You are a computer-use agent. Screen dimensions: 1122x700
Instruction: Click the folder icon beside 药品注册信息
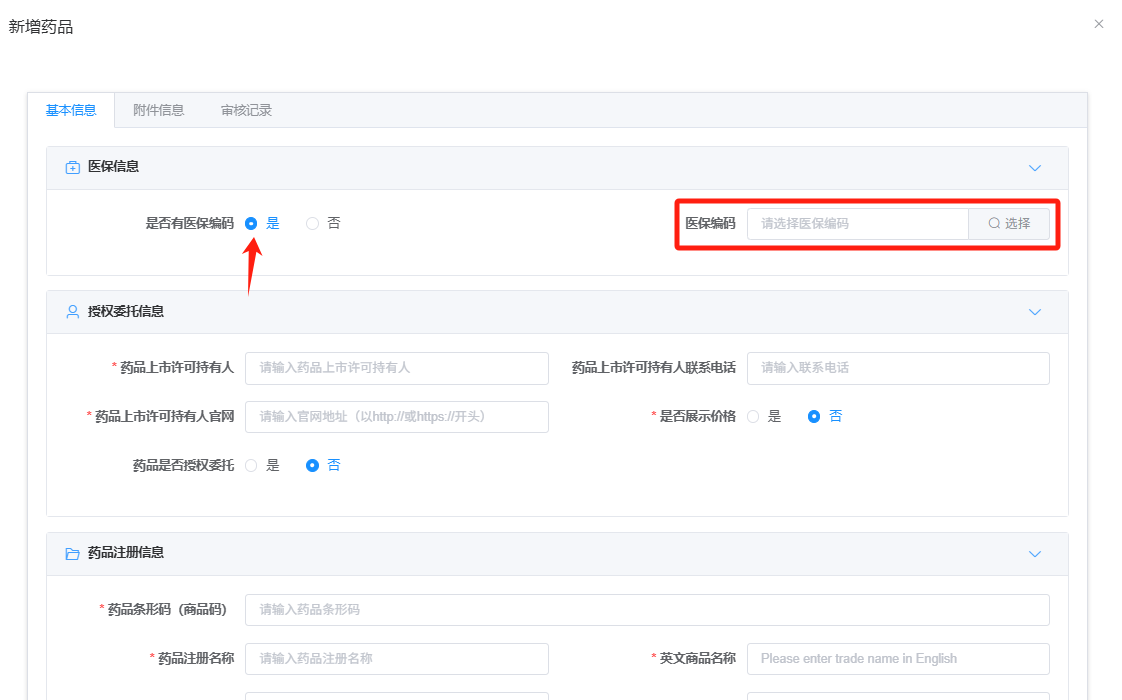pyautogui.click(x=72, y=554)
